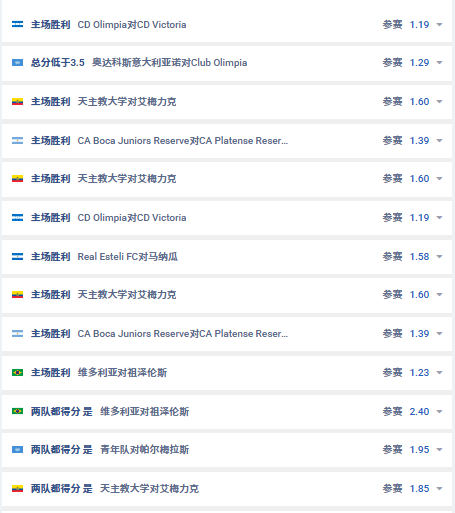
Task: Select the 总分低于3.5 bet label
Action: (58, 63)
